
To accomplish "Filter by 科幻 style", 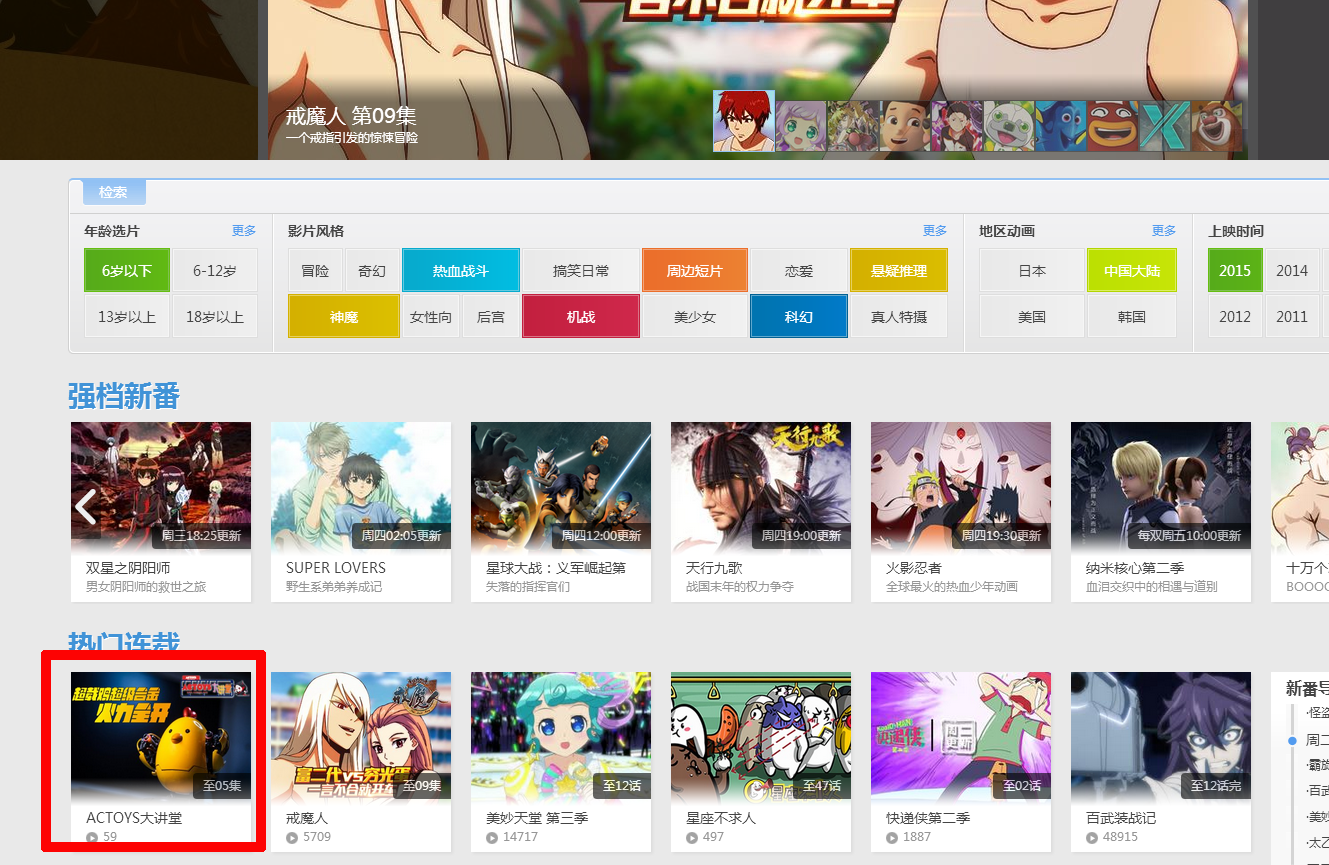I will coord(799,316).
